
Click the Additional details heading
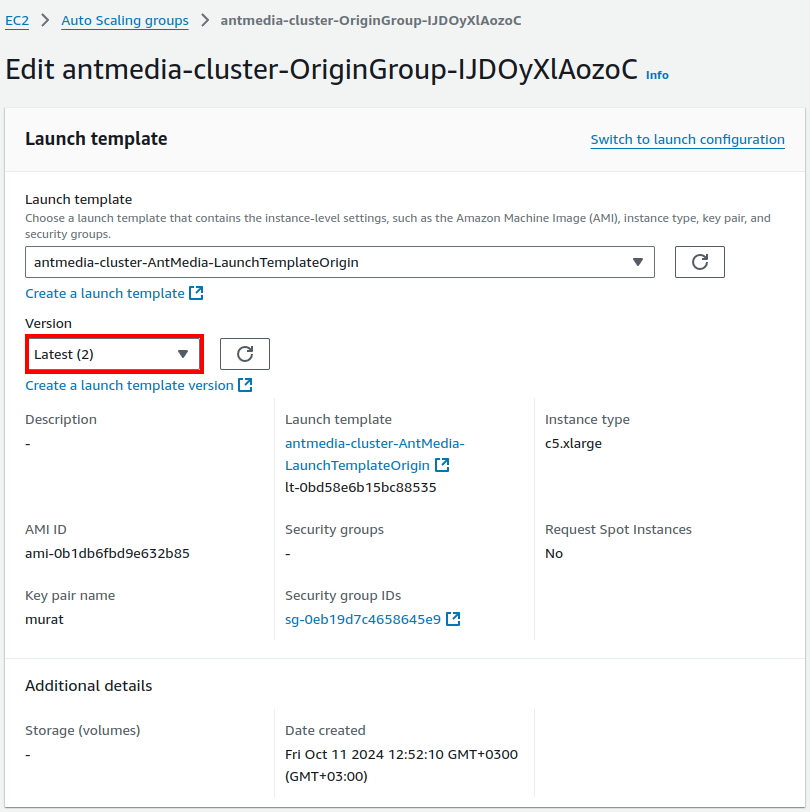(89, 686)
